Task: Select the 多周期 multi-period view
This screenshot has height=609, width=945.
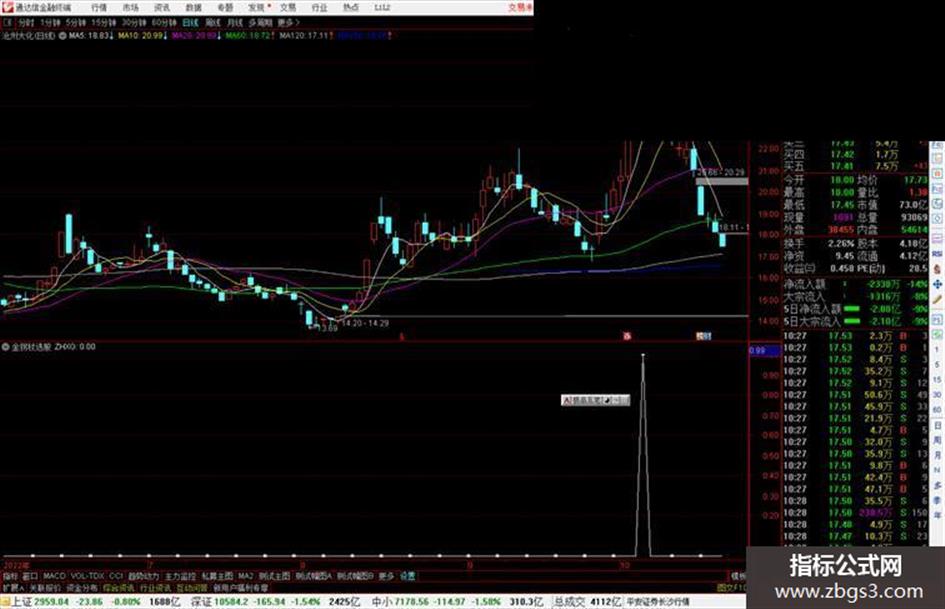Action: coord(260,22)
